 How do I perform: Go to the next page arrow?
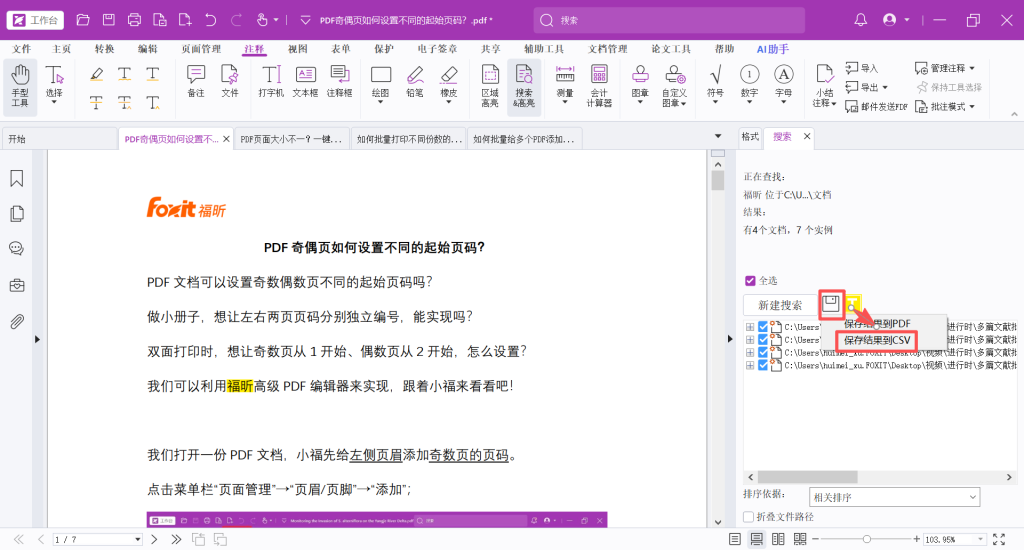tap(154, 540)
